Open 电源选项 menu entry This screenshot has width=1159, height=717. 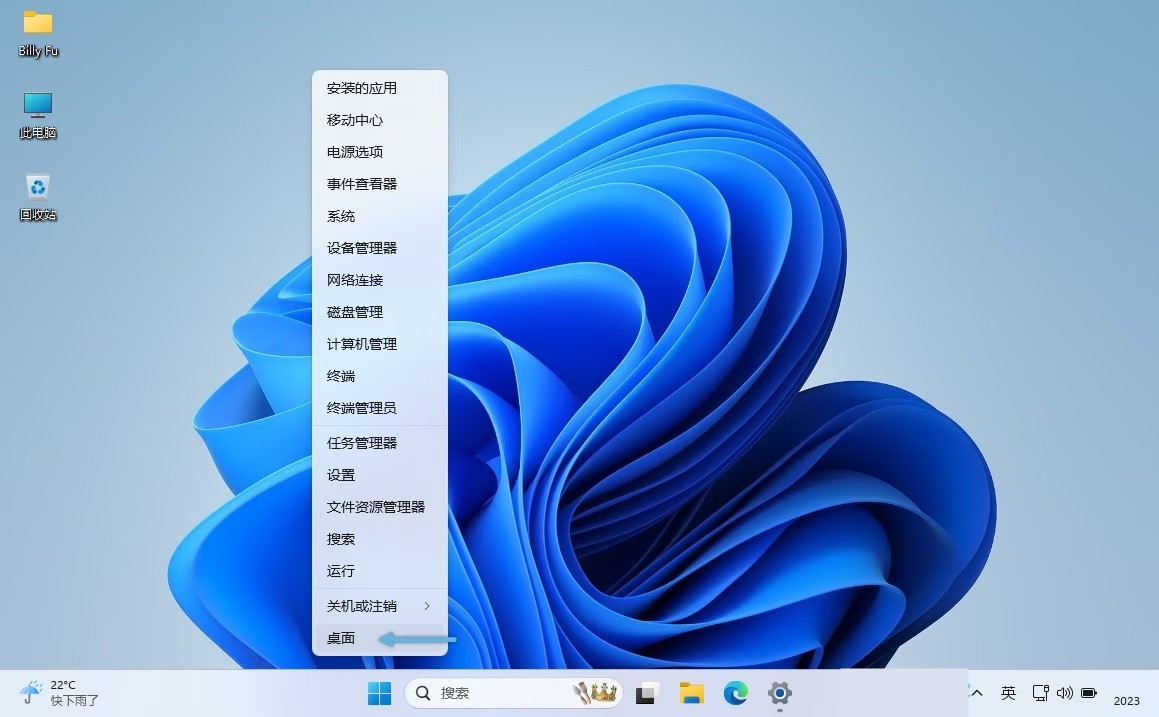tap(380, 152)
